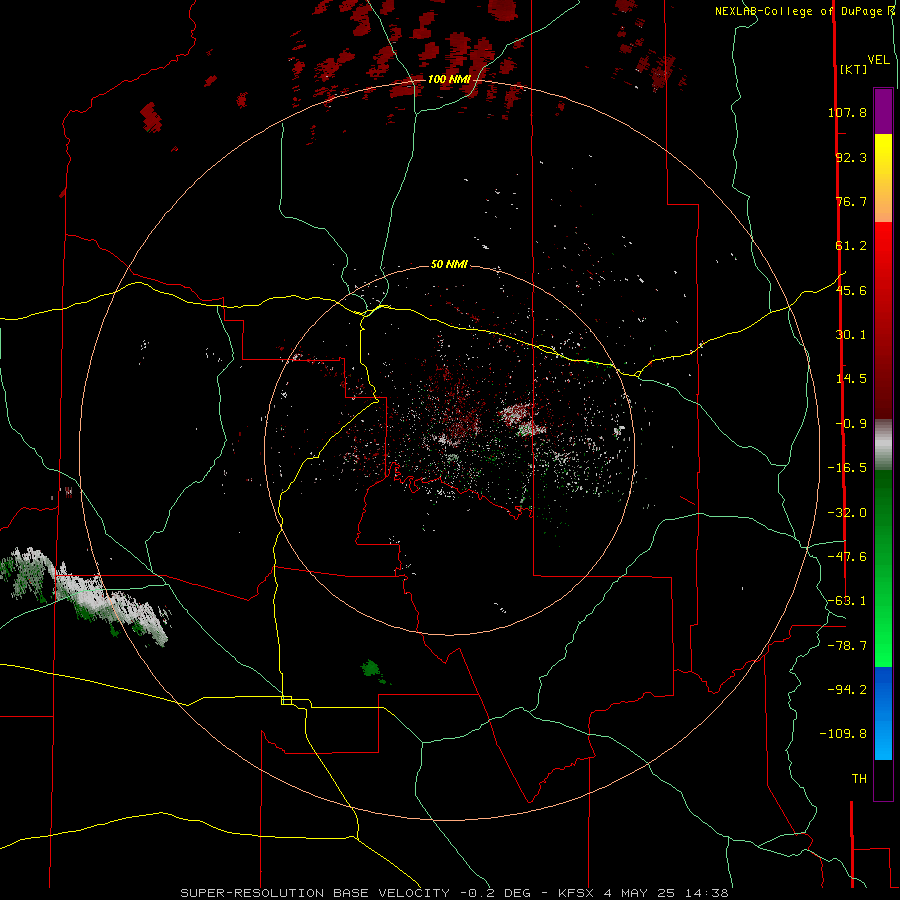Select the 92.3 scale value

851,157
